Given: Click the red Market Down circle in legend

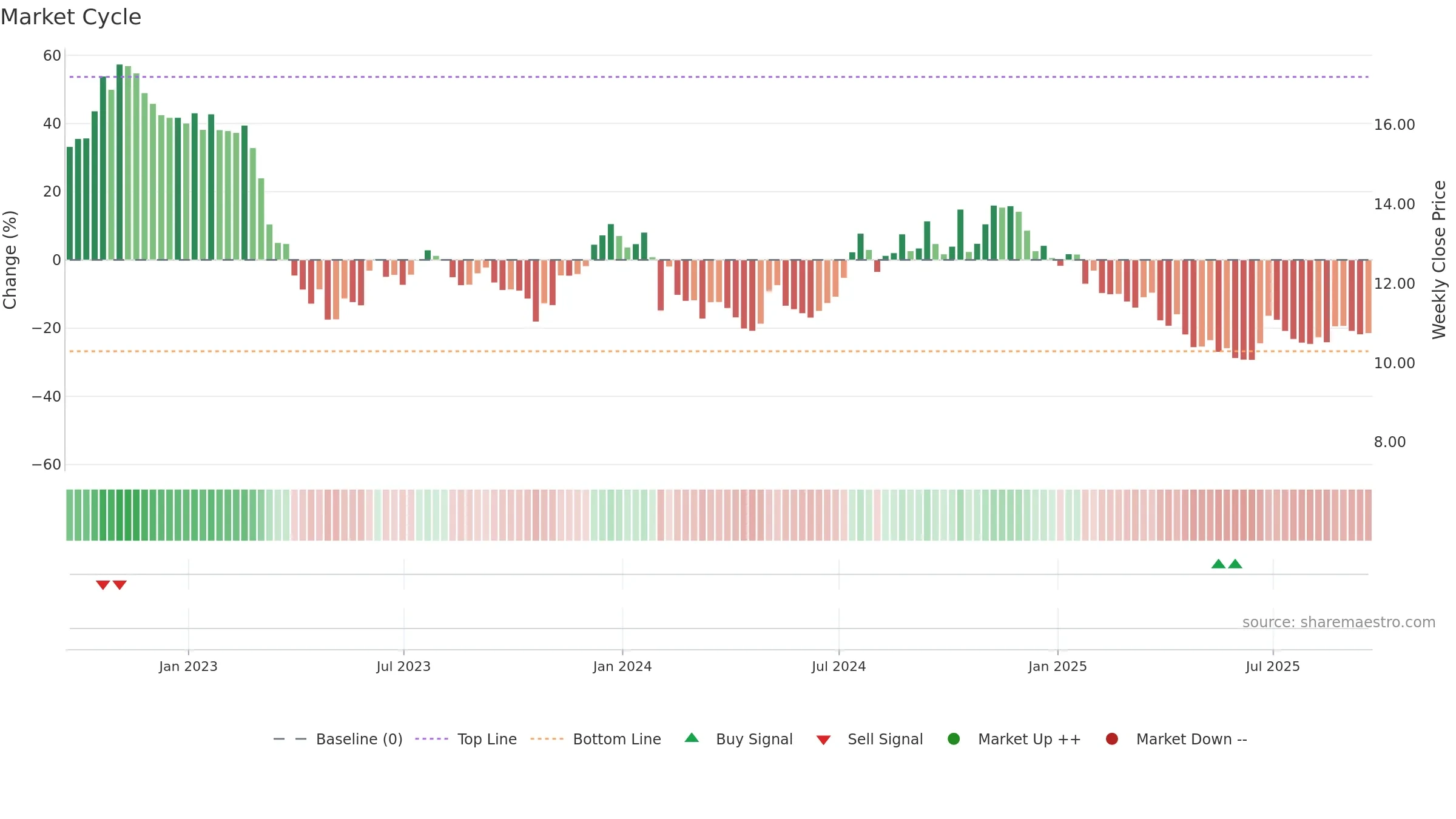Looking at the screenshot, I should click(x=1112, y=739).
